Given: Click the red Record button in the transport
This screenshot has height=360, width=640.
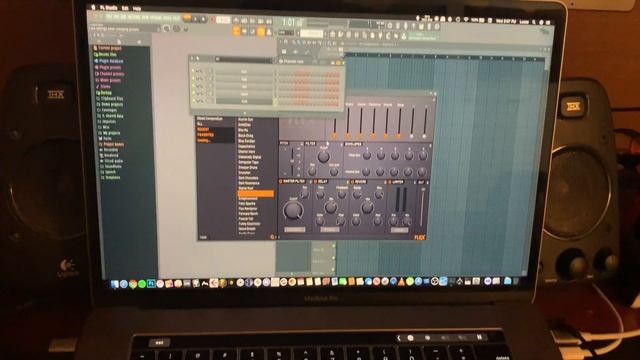Looking at the screenshot, I should tap(213, 20).
